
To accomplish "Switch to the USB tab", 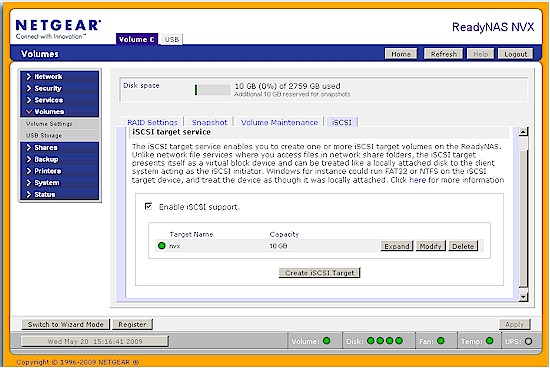I will point(172,39).
